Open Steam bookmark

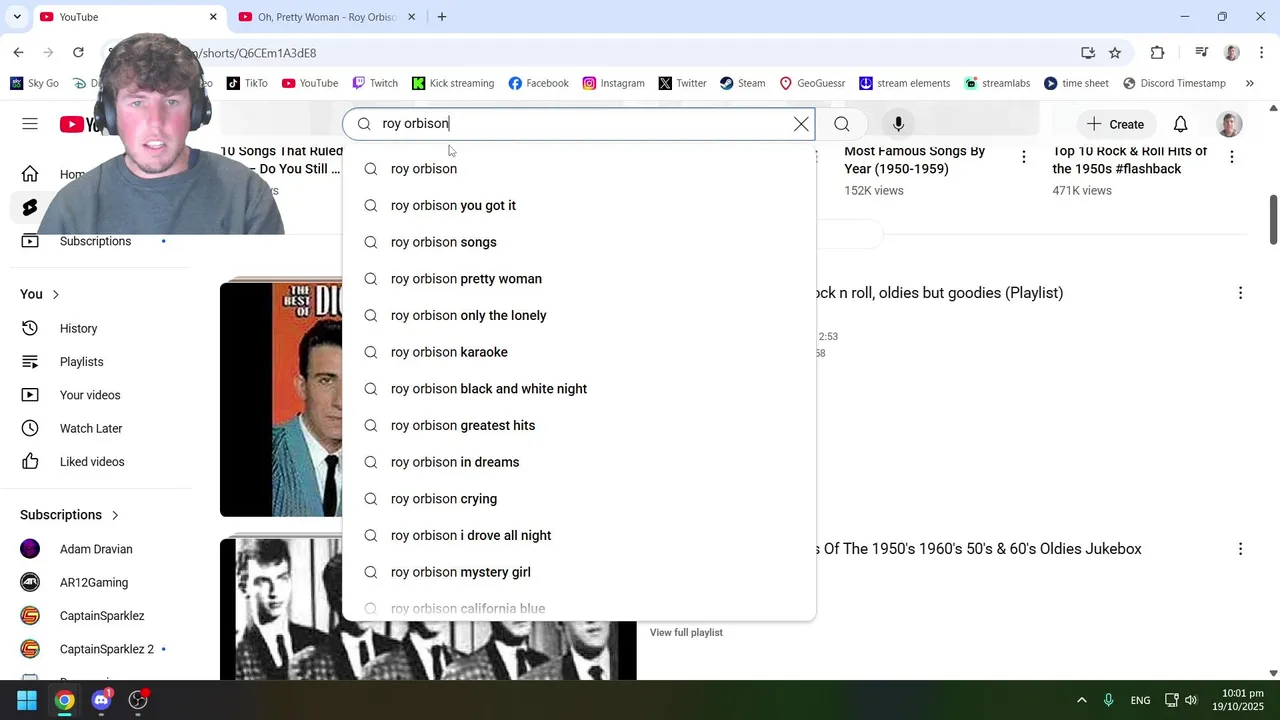(x=742, y=83)
